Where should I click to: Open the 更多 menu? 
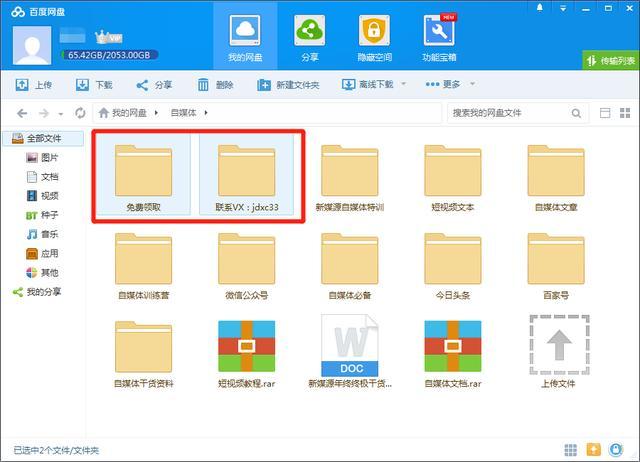tap(443, 84)
